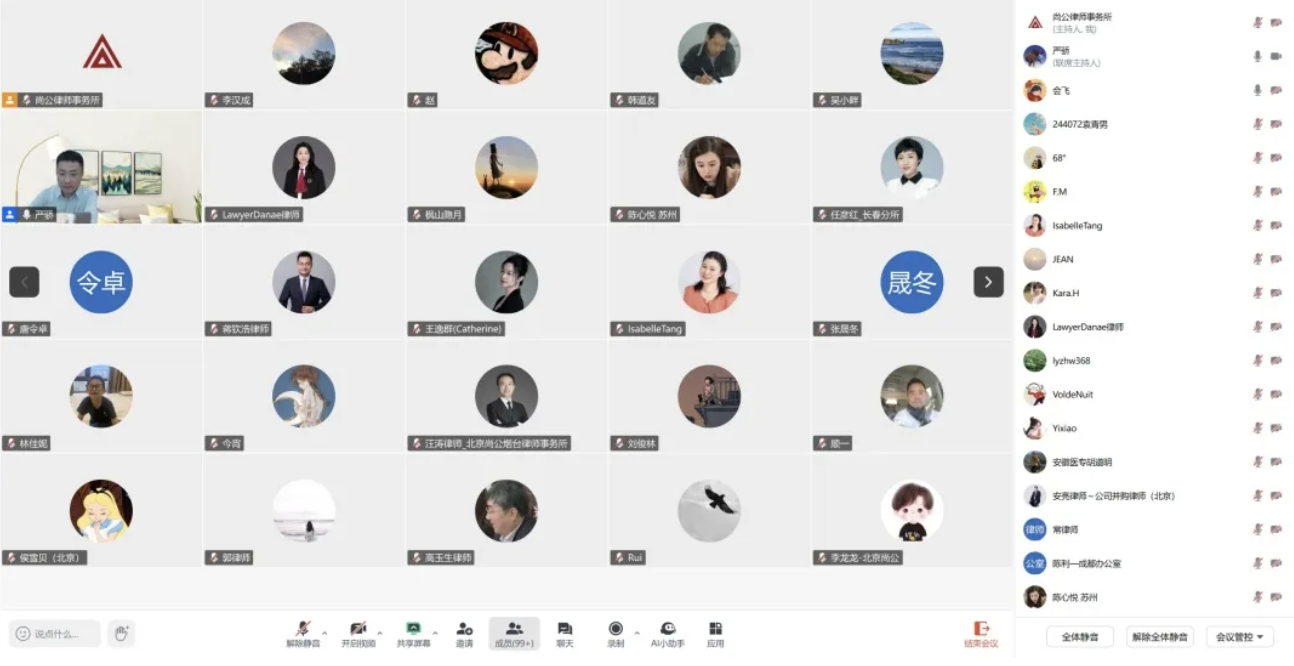Open the Share Screen tool
Viewport: 1294px width, 666px height.
coord(412,629)
